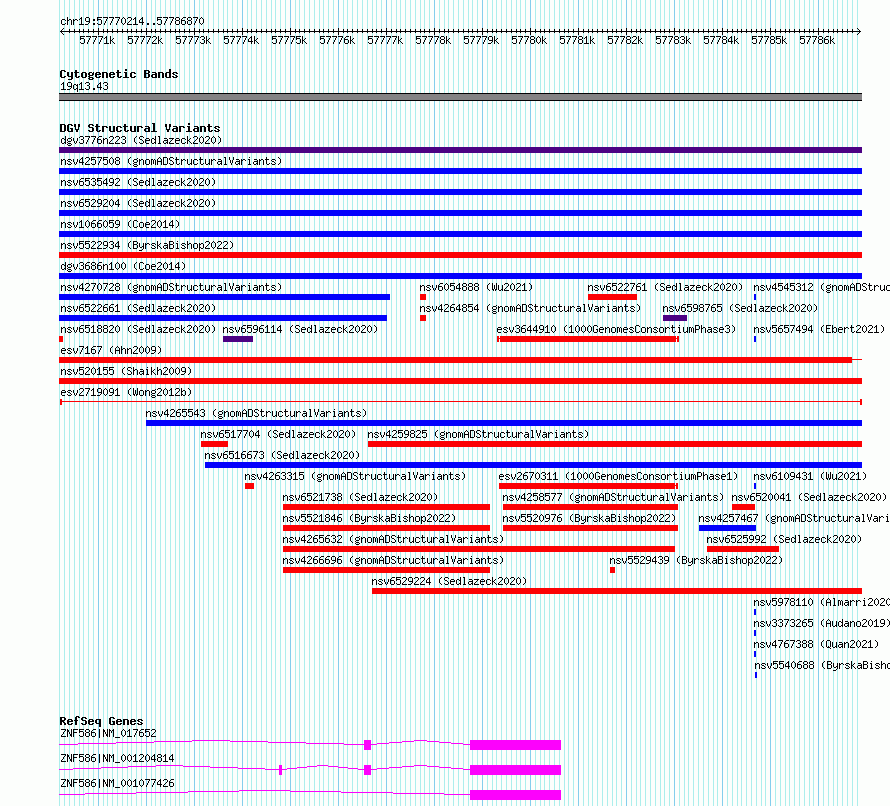890x806 pixels.
Task: Click the nsv520155 (Shaikh2009) label
Action: pyautogui.click(x=126, y=371)
